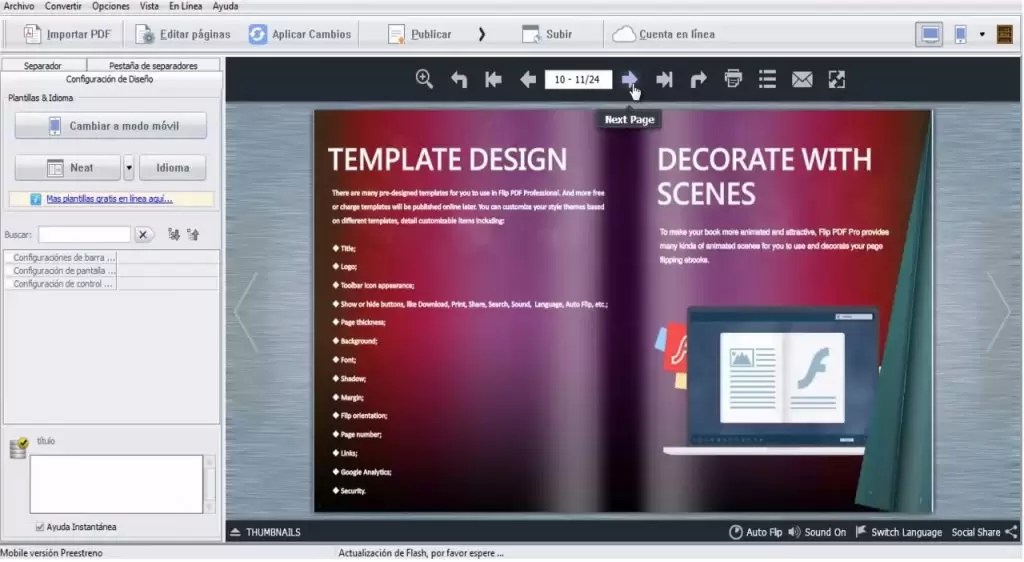Open table of contents list icon
The height and width of the screenshot is (562, 1024).
click(x=767, y=80)
